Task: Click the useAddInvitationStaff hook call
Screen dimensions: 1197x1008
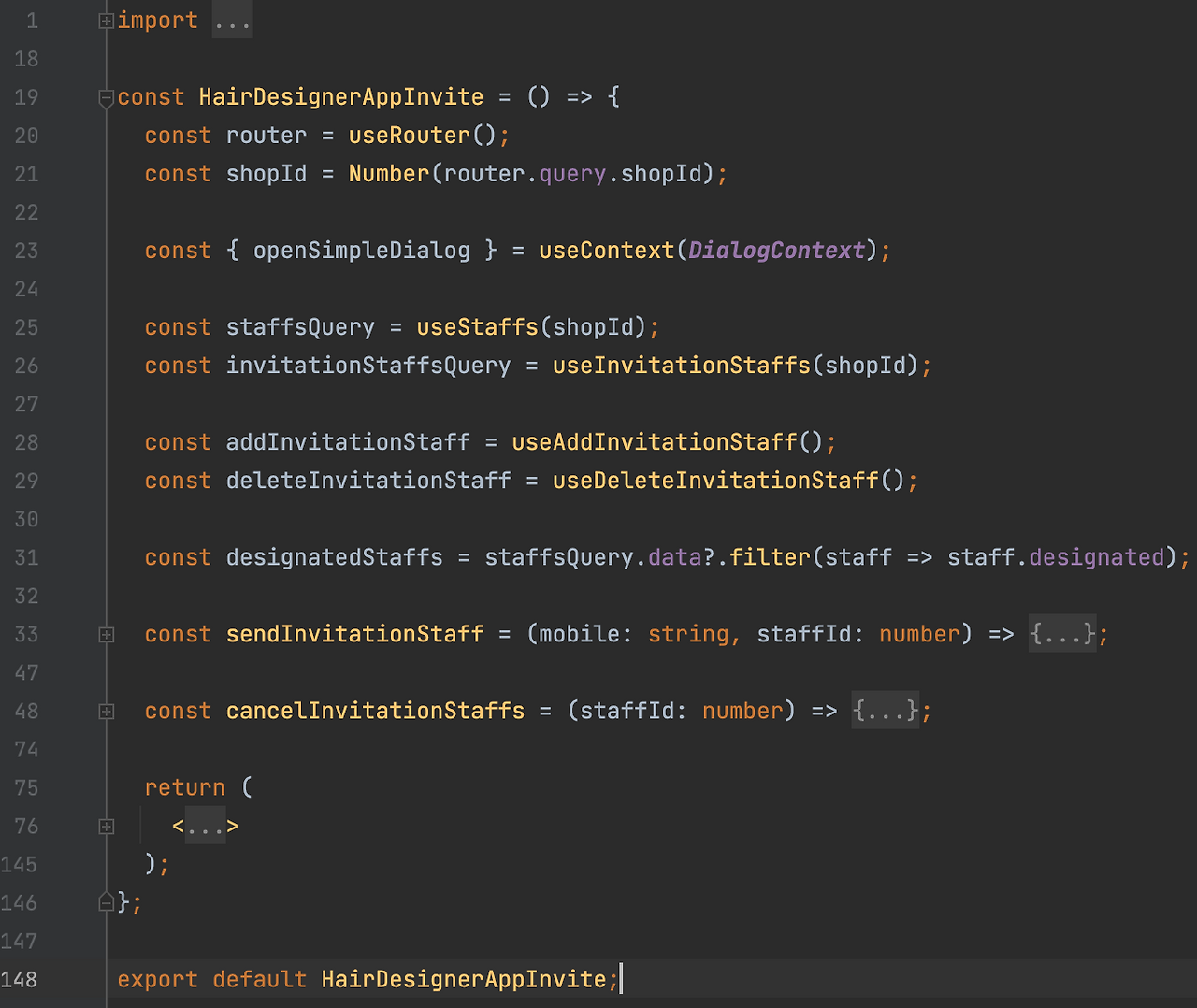Action: pos(655,442)
